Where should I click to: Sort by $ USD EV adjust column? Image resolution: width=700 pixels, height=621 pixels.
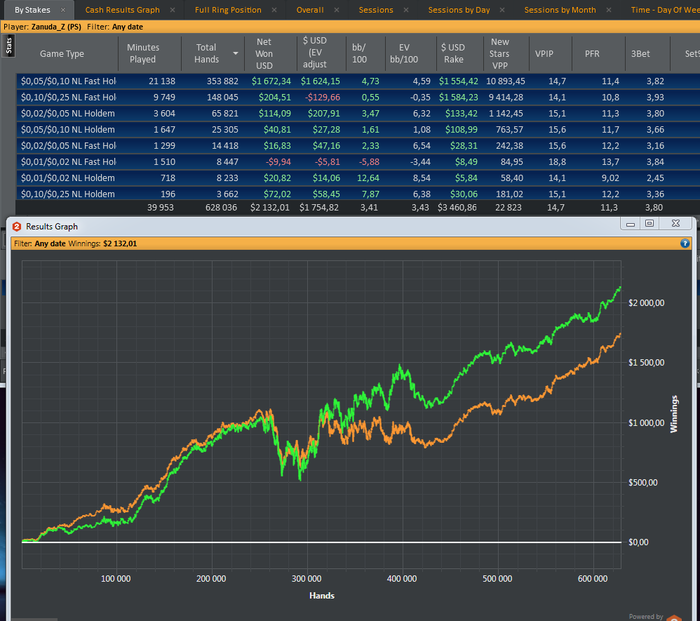[x=315, y=53]
